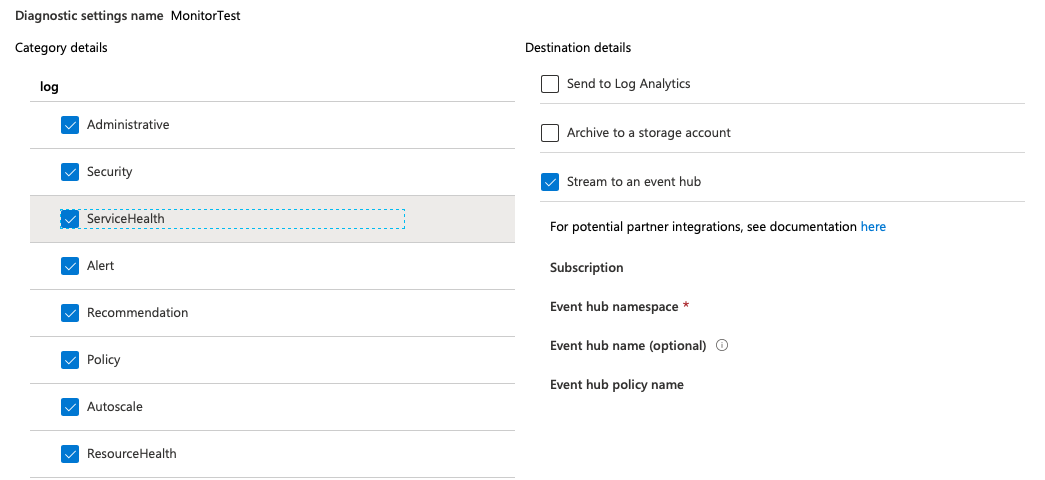1045x480 pixels.
Task: Uncheck the Recommendation checkbox
Action: pos(70,313)
